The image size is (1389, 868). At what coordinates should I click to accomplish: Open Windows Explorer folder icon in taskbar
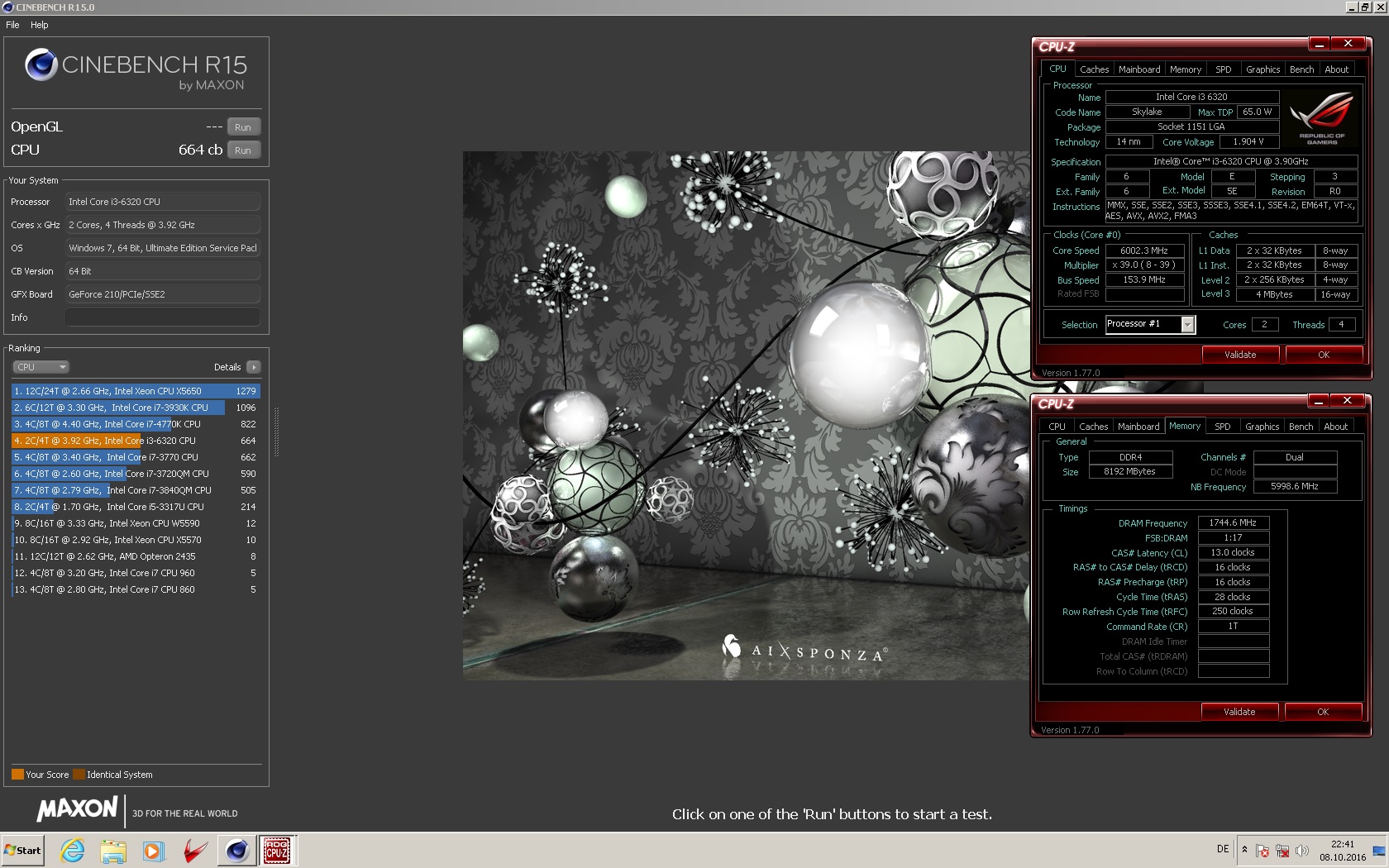point(113,851)
